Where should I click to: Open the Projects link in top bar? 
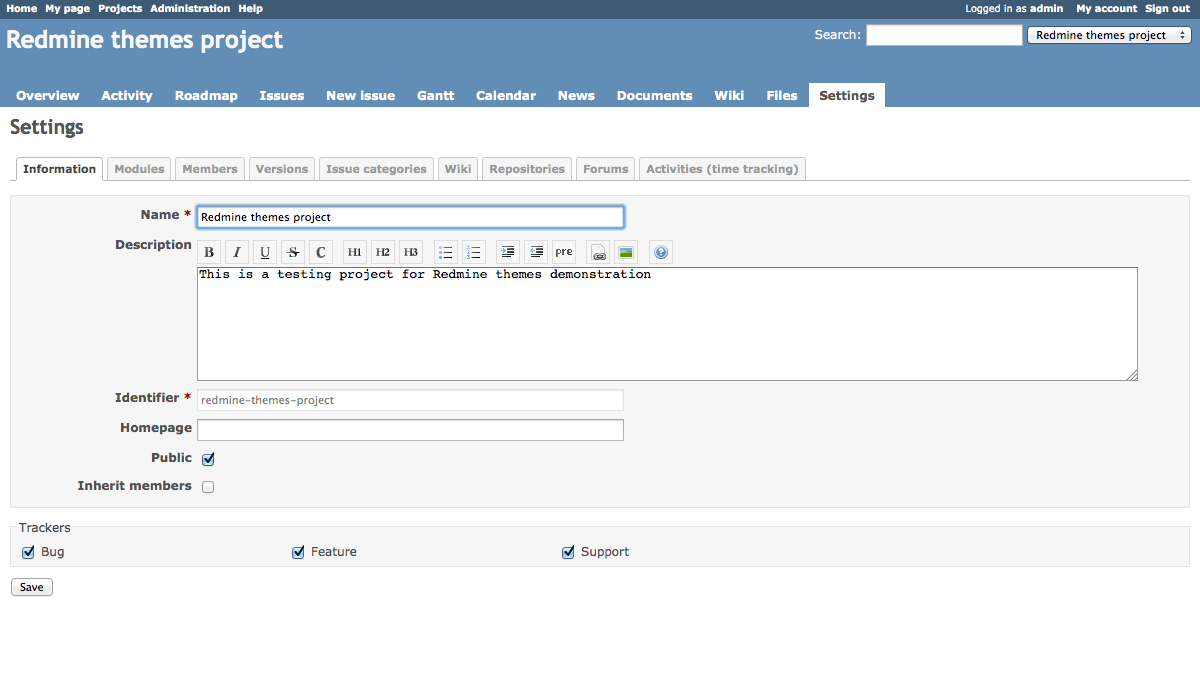click(x=120, y=8)
